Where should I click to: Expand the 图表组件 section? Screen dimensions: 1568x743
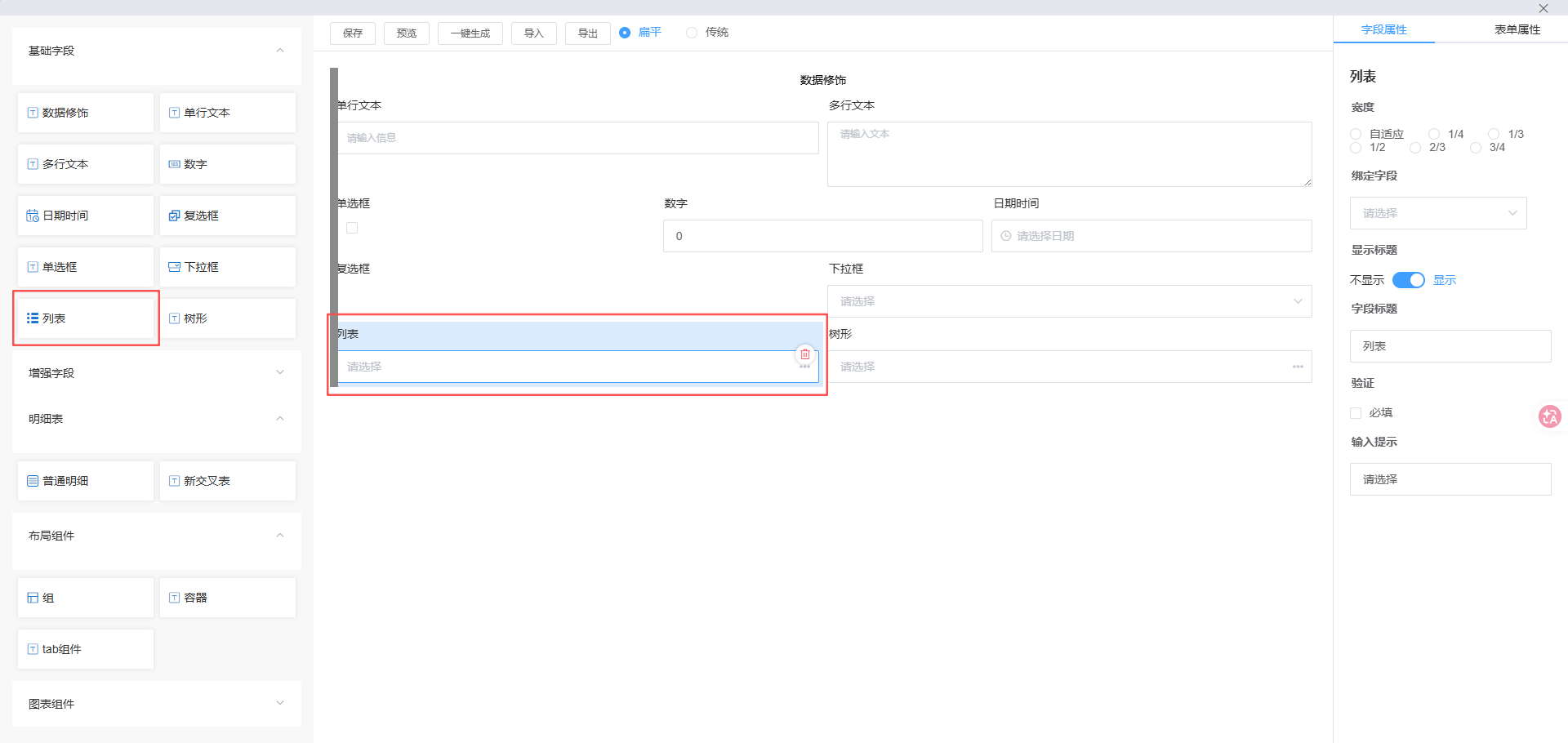pyautogui.click(x=280, y=703)
